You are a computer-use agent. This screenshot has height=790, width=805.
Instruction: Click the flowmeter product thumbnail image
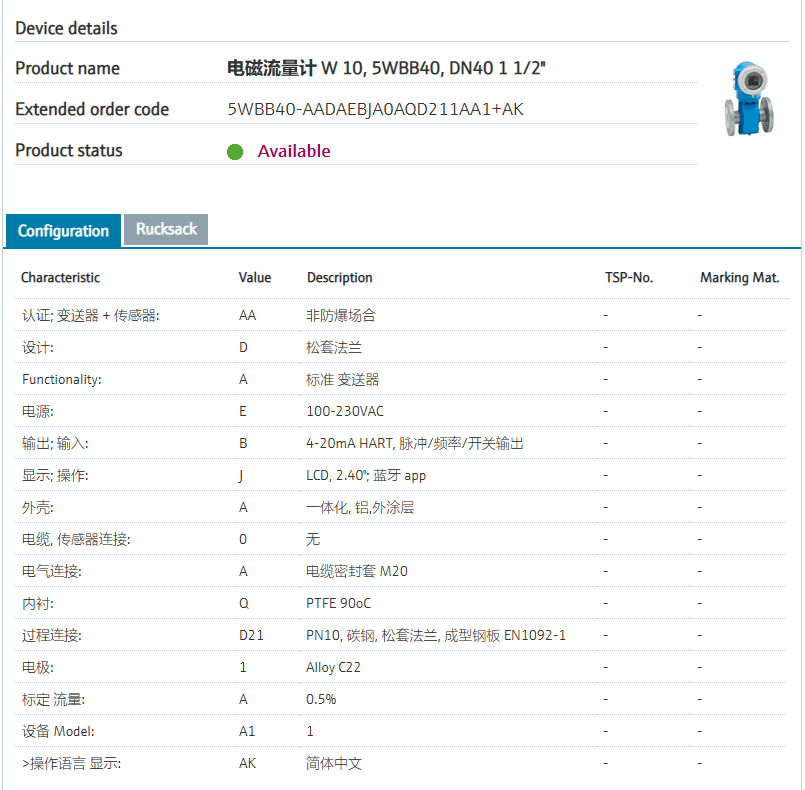(748, 99)
